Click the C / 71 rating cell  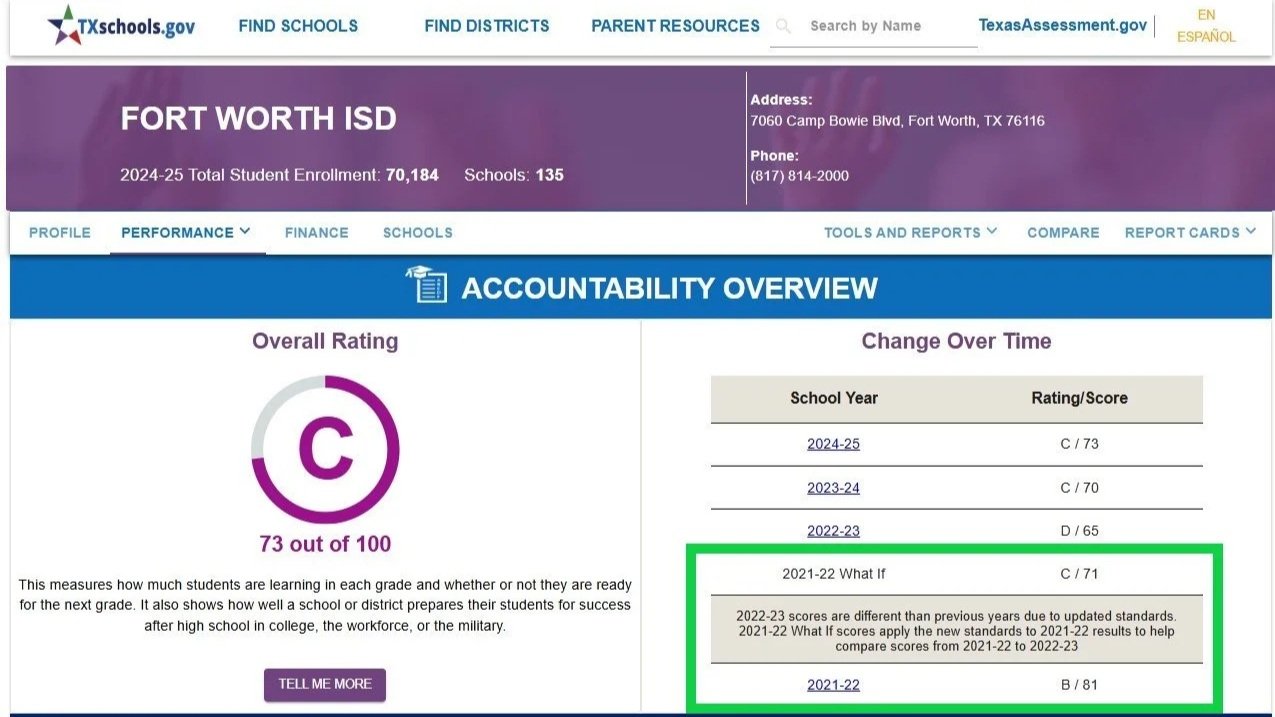tap(1079, 574)
